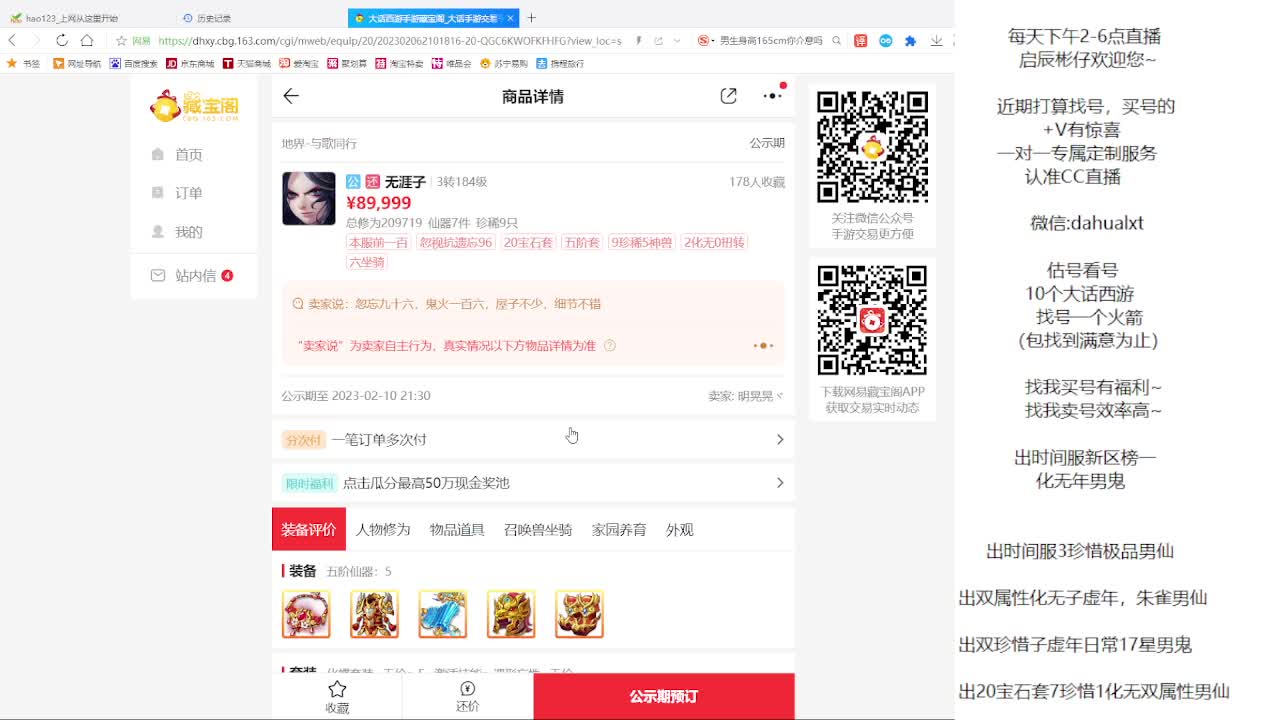Viewport: 1280px width, 720px height.
Task: Click the 五阶套 tag
Action: point(581,242)
